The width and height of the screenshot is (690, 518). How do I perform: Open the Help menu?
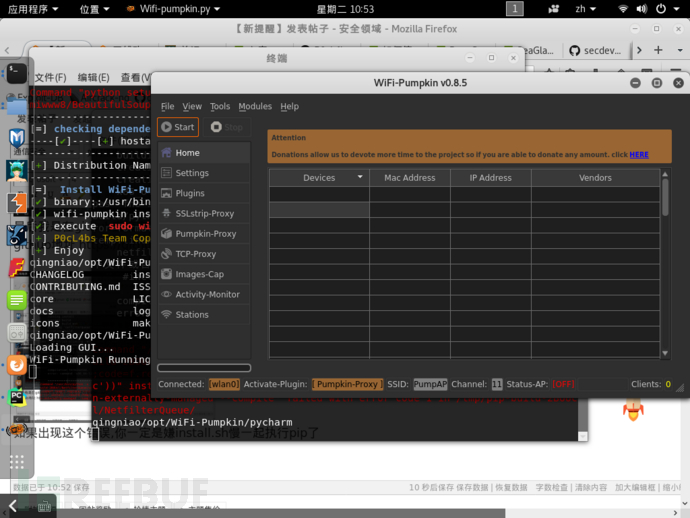(290, 107)
